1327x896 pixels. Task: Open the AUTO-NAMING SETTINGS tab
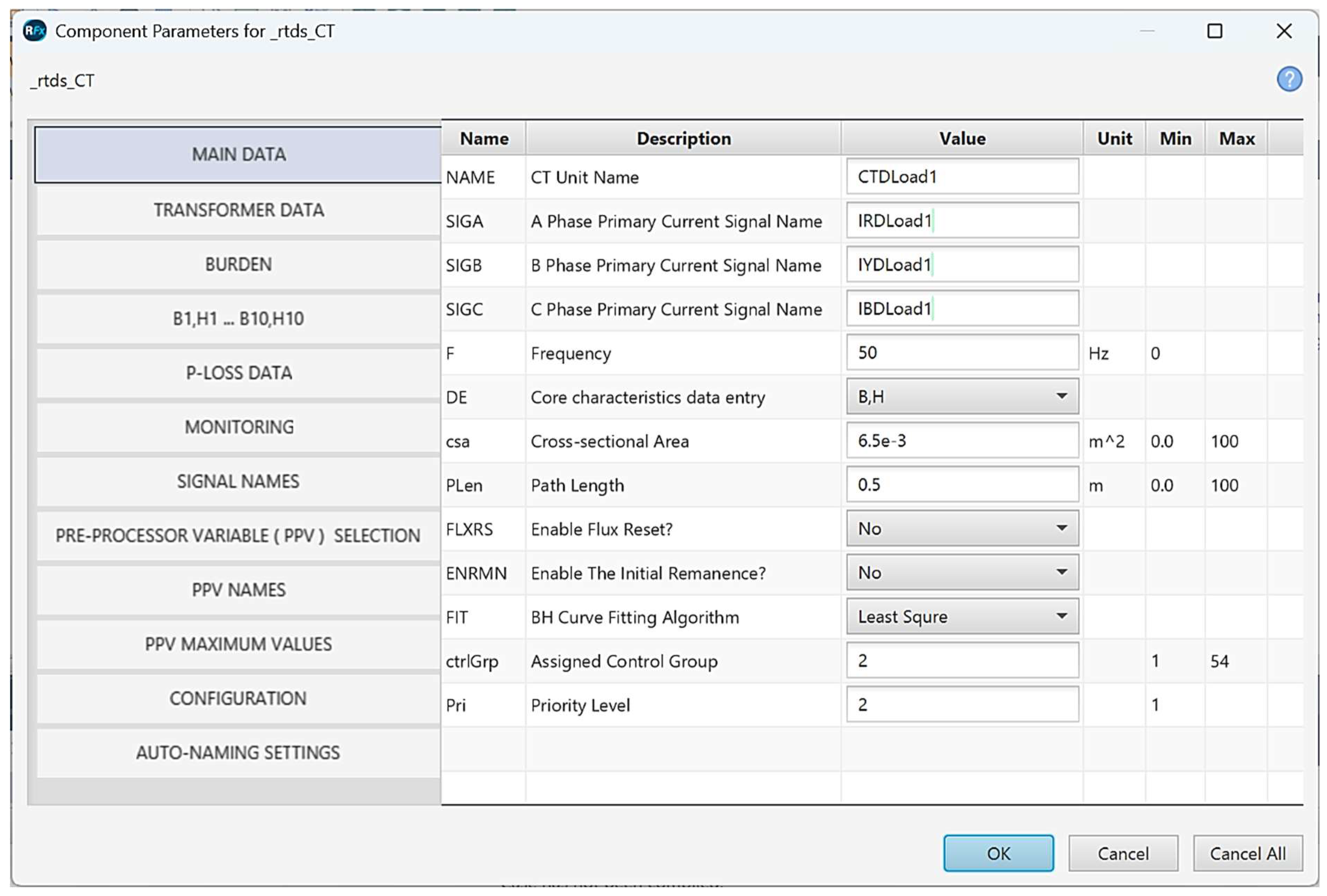coord(239,753)
